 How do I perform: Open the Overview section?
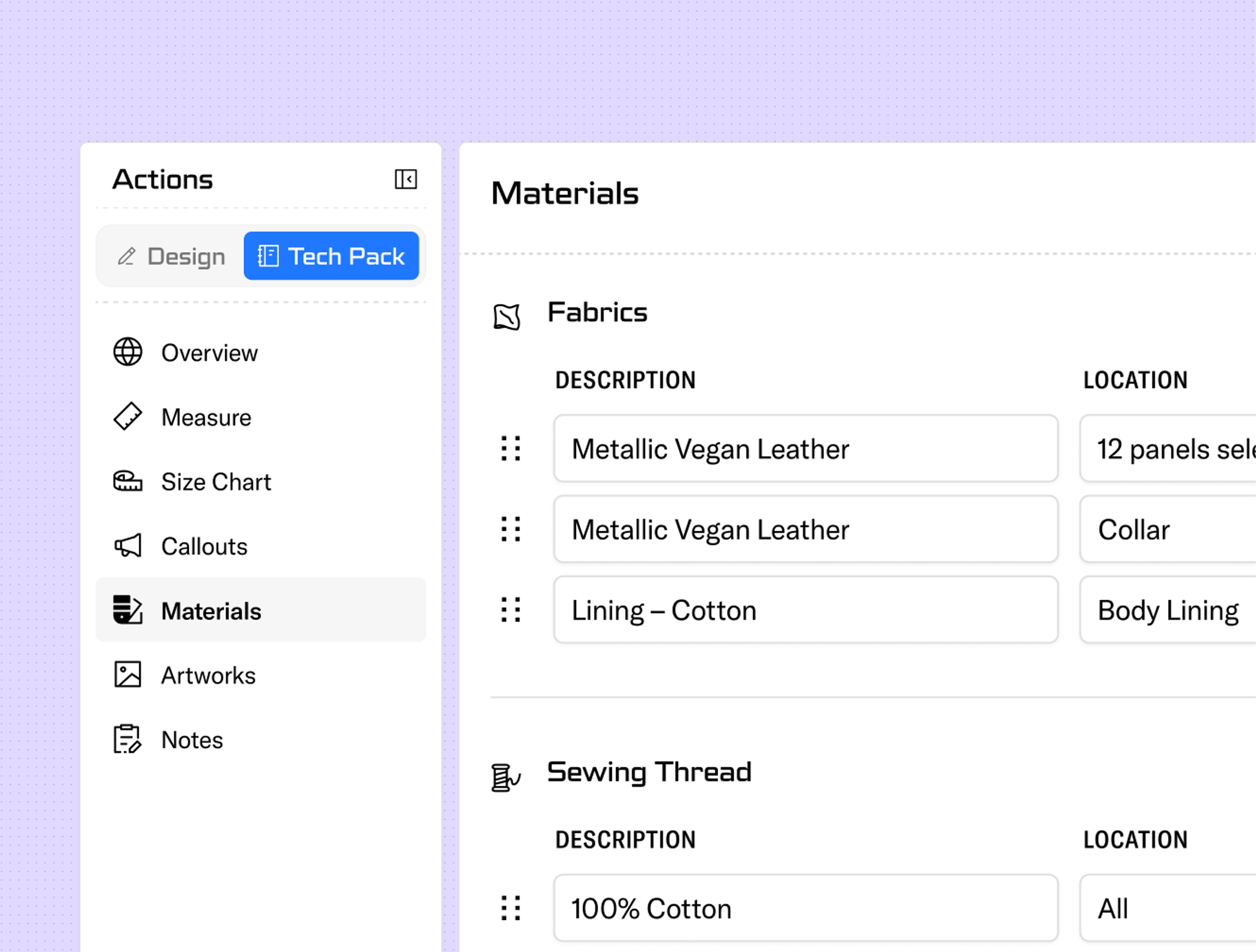[x=209, y=353]
